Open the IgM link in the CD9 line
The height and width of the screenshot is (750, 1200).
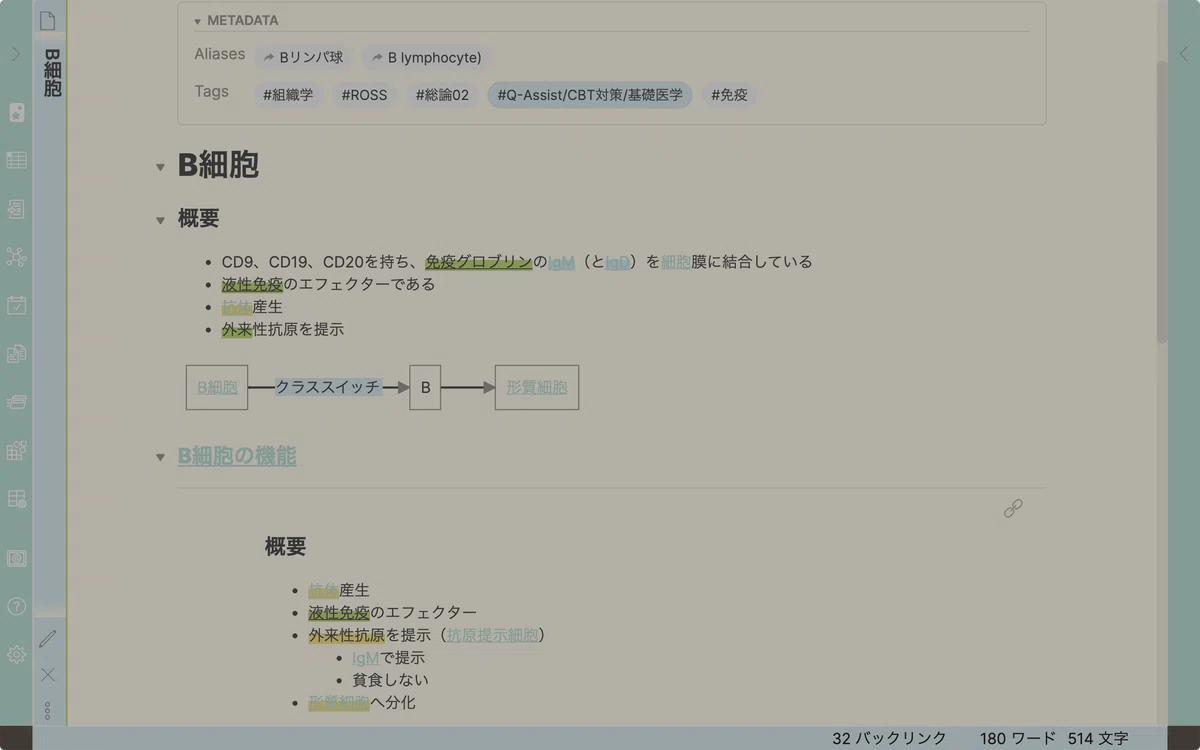coord(561,262)
